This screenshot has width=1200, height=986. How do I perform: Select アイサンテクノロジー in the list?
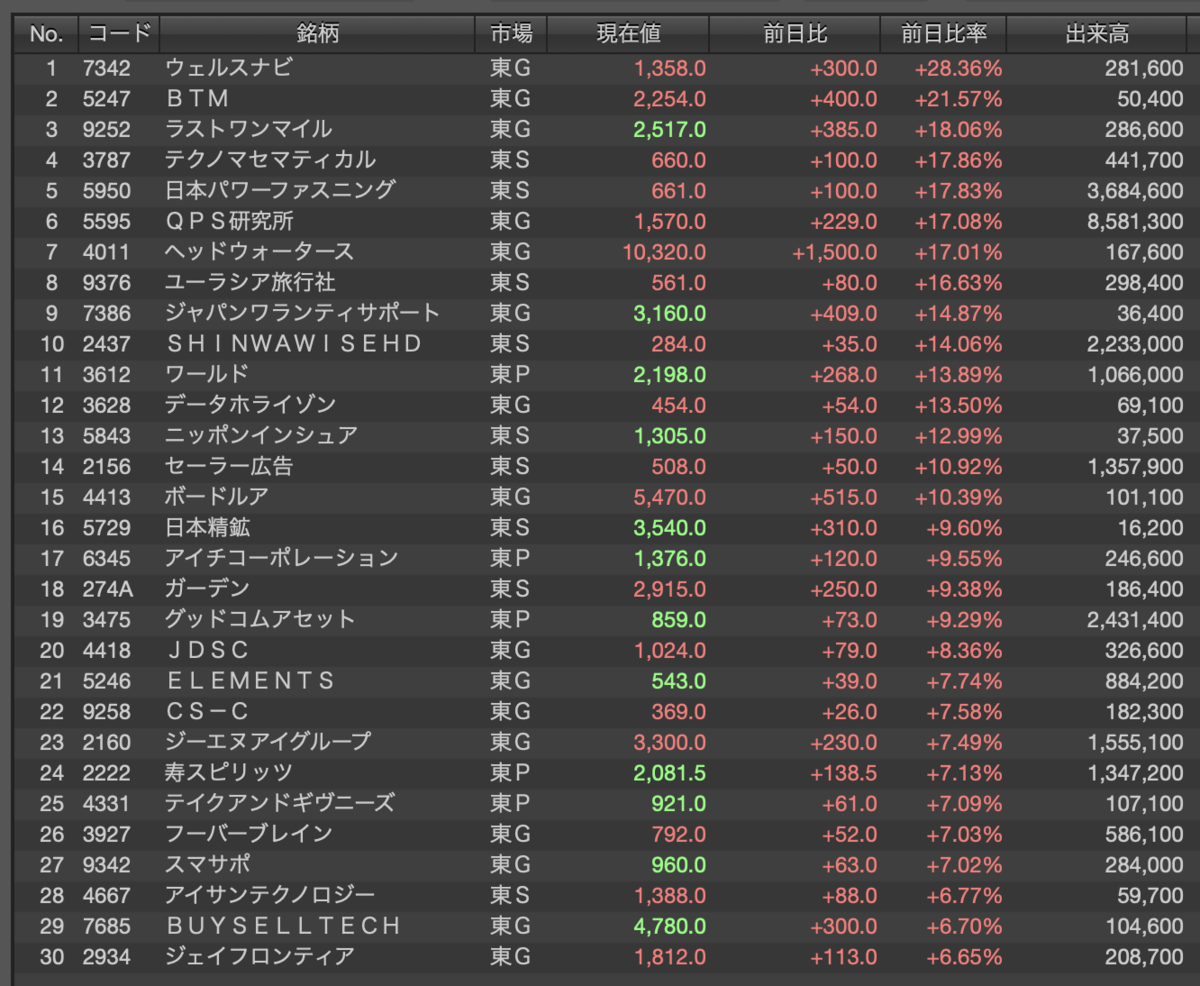pos(270,895)
